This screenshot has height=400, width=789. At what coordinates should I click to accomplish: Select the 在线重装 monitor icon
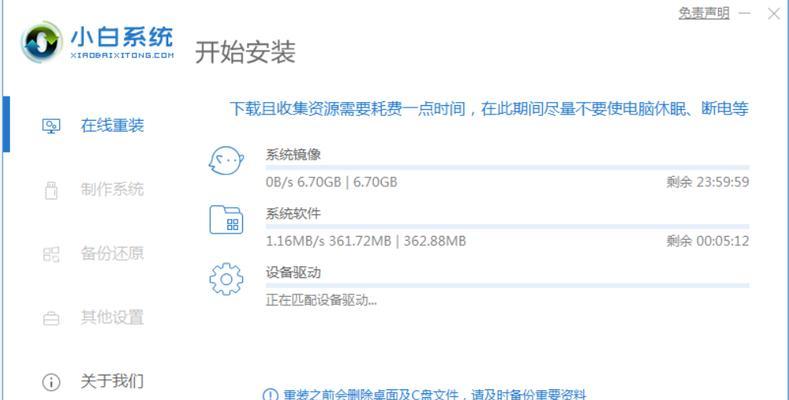(51, 126)
